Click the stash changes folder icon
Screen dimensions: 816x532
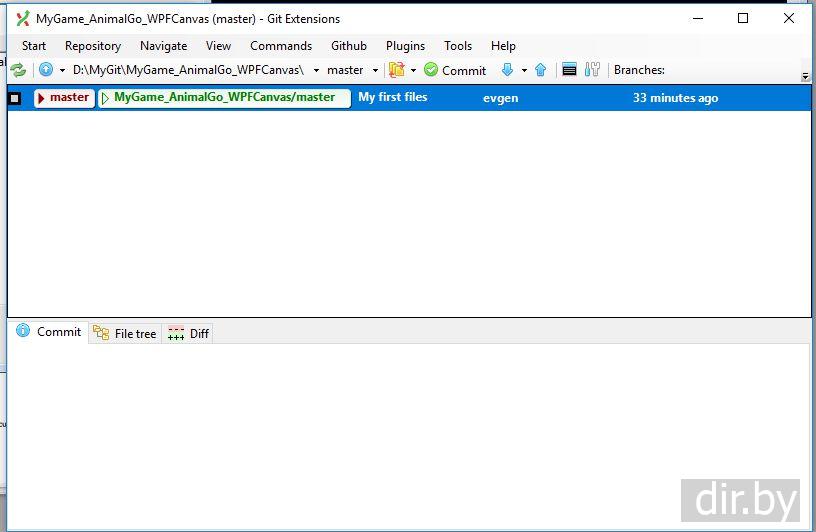(x=396, y=70)
